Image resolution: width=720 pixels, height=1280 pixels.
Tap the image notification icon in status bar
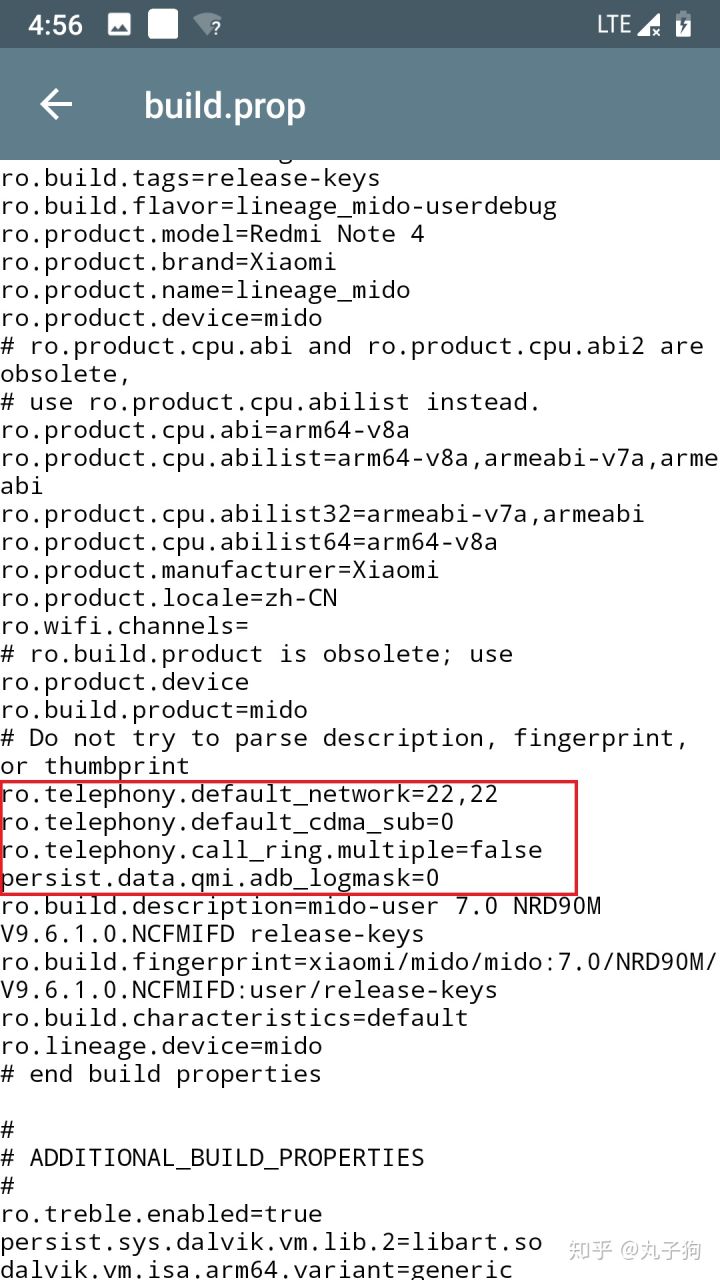120,25
